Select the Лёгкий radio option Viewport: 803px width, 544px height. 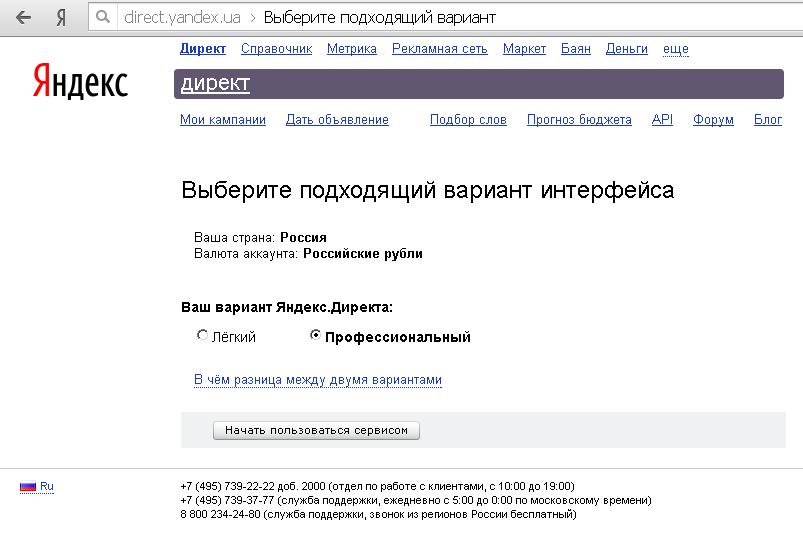pos(202,336)
